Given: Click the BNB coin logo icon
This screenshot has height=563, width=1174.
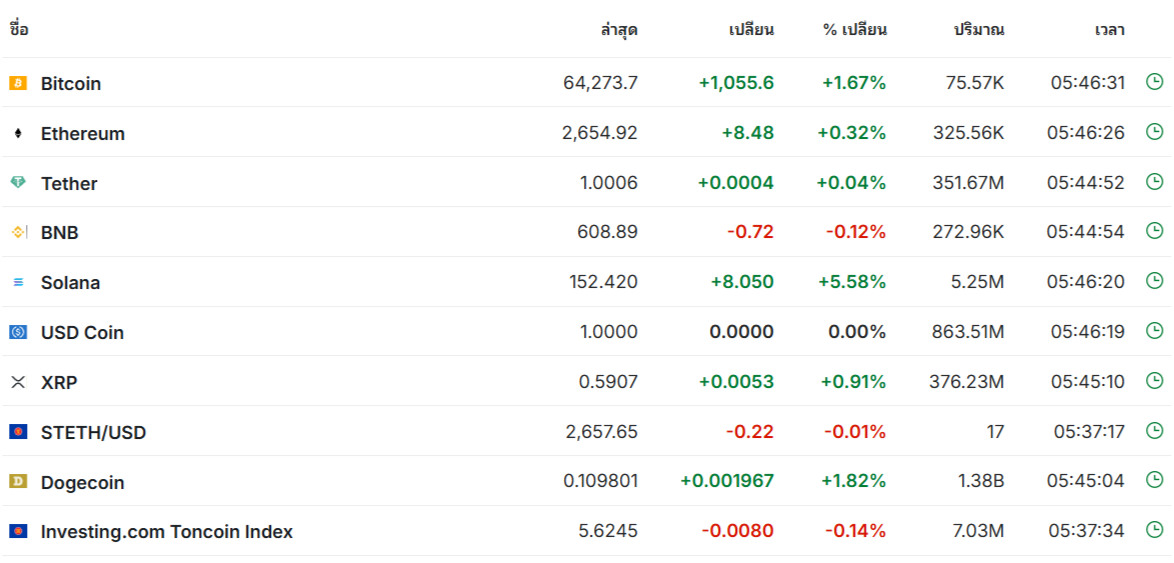Looking at the screenshot, I should 19,233.
